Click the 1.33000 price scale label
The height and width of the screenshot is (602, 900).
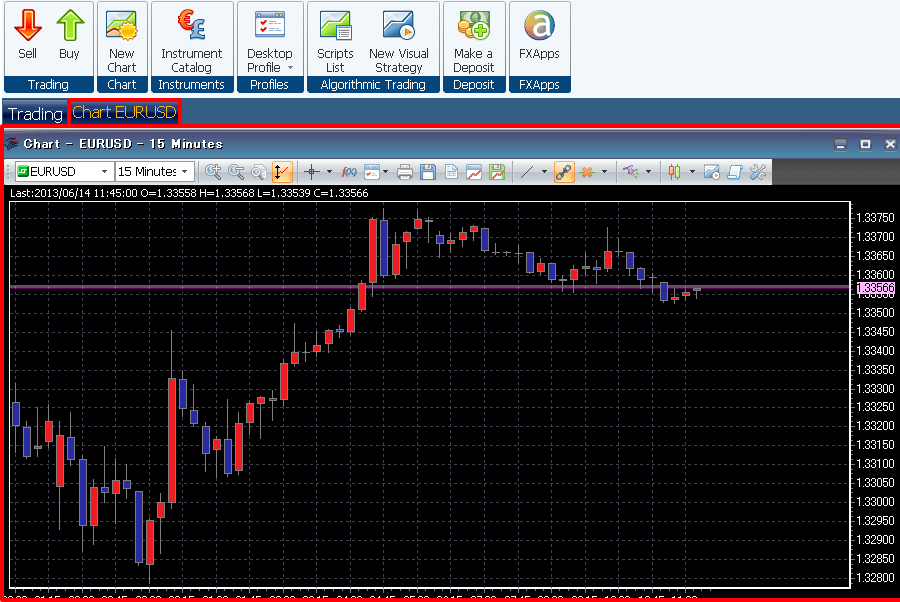tap(875, 502)
